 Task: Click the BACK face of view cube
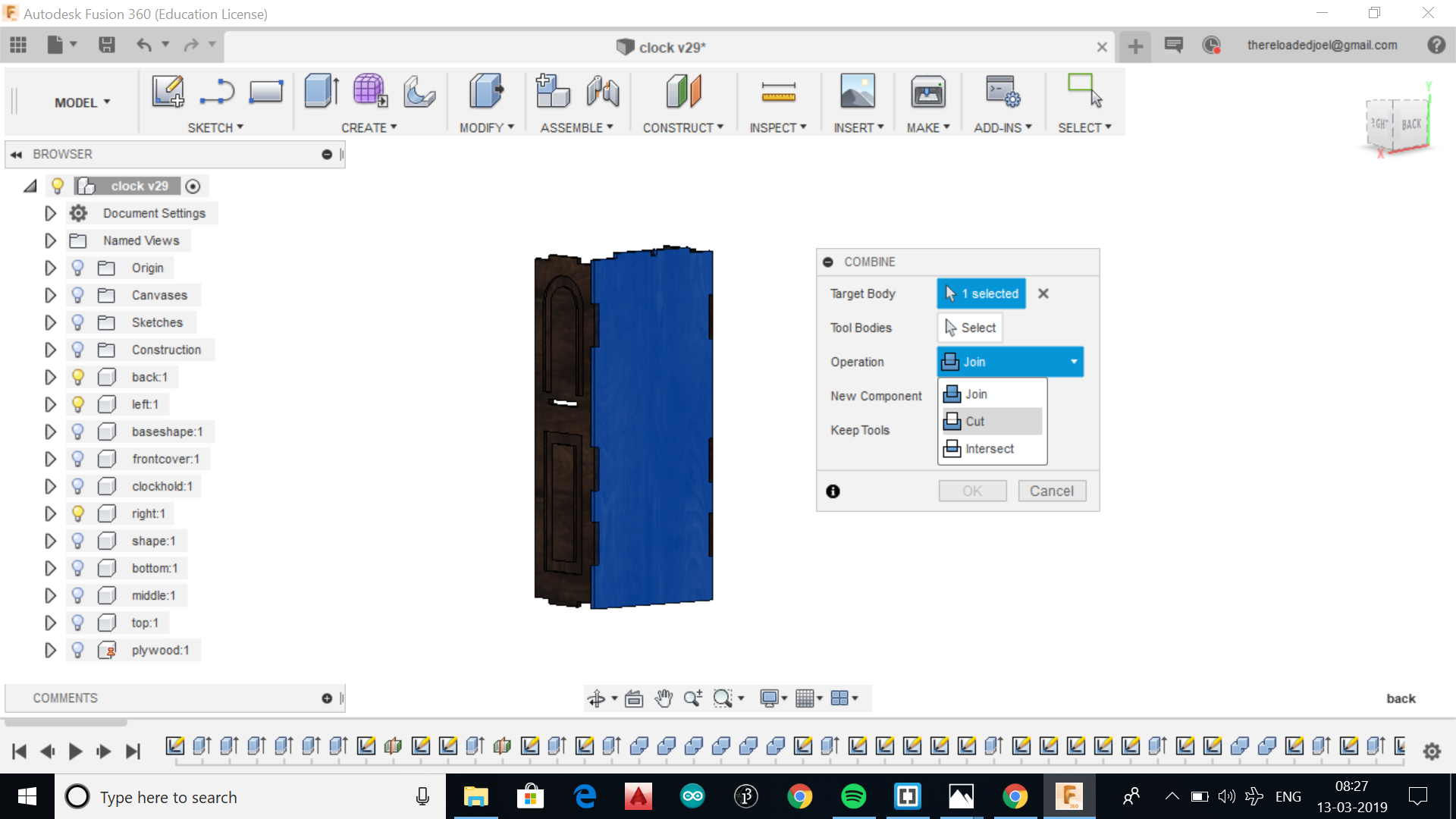pos(1410,125)
